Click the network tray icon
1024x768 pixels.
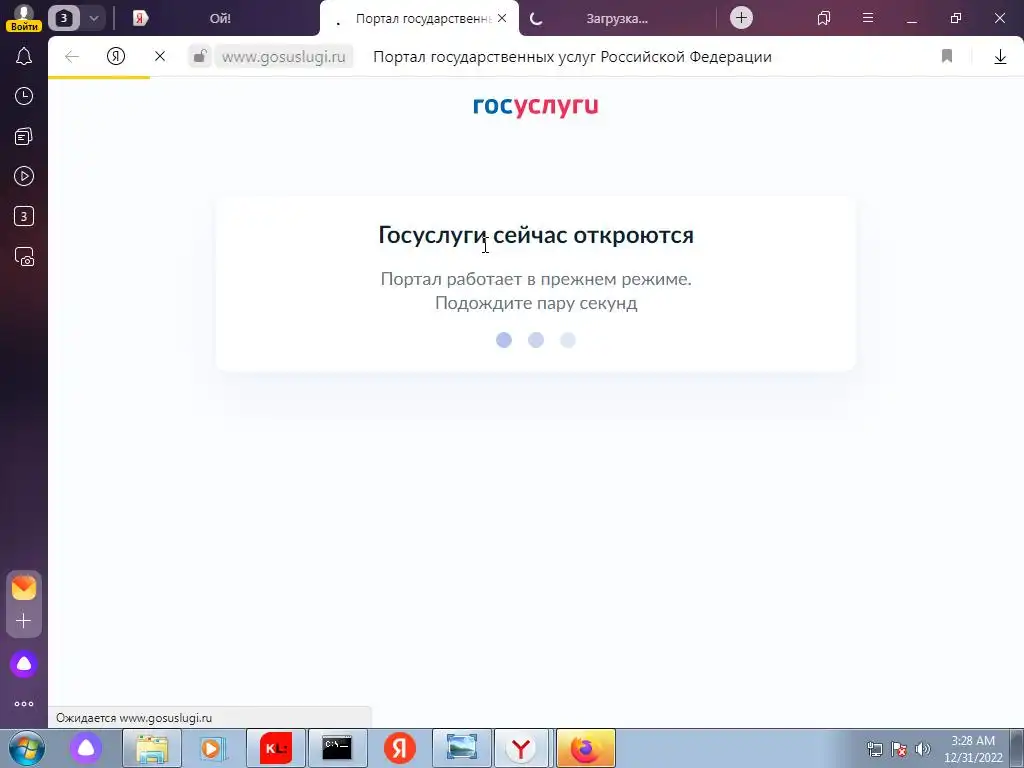[874, 749]
